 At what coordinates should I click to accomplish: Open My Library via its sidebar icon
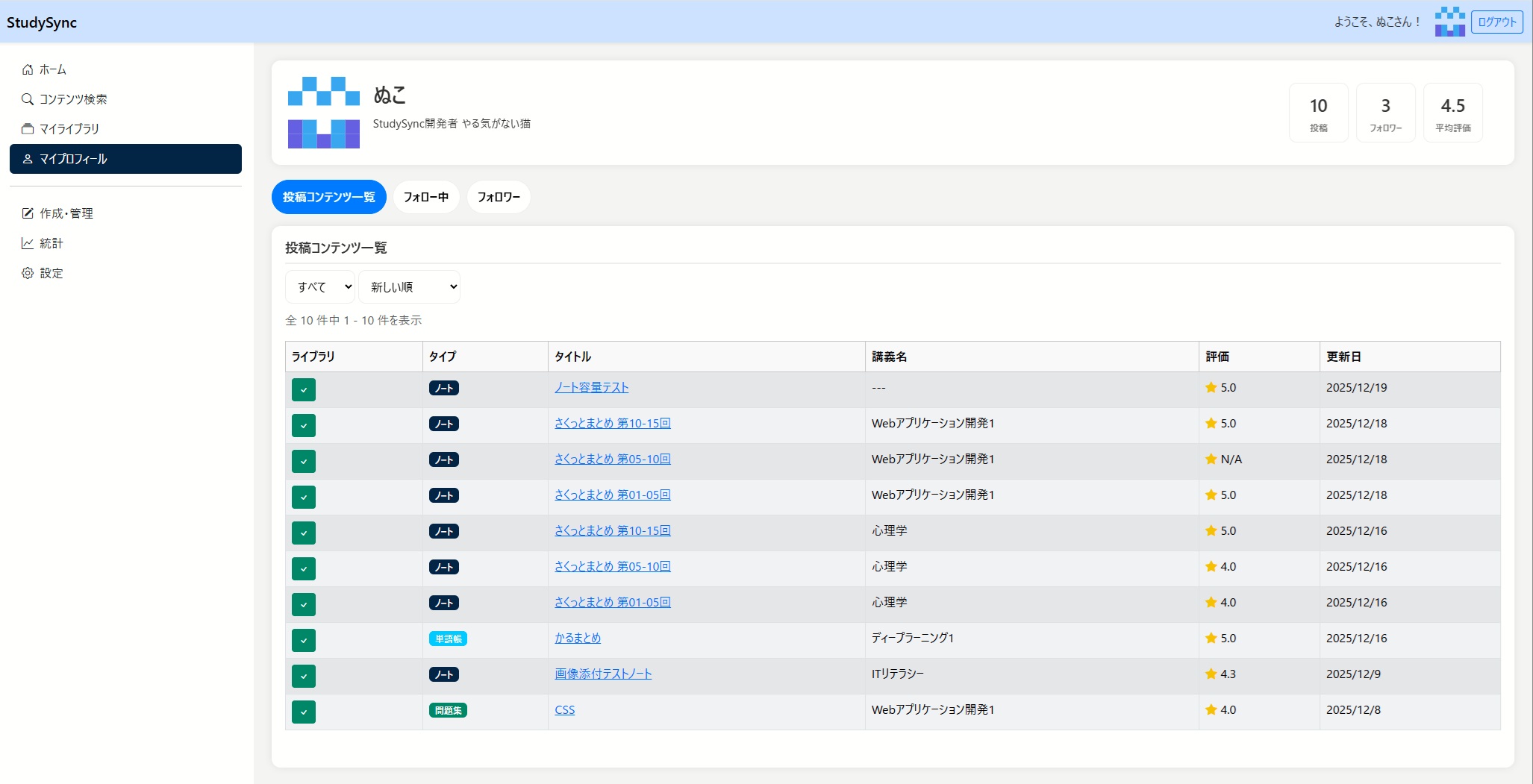(x=28, y=129)
